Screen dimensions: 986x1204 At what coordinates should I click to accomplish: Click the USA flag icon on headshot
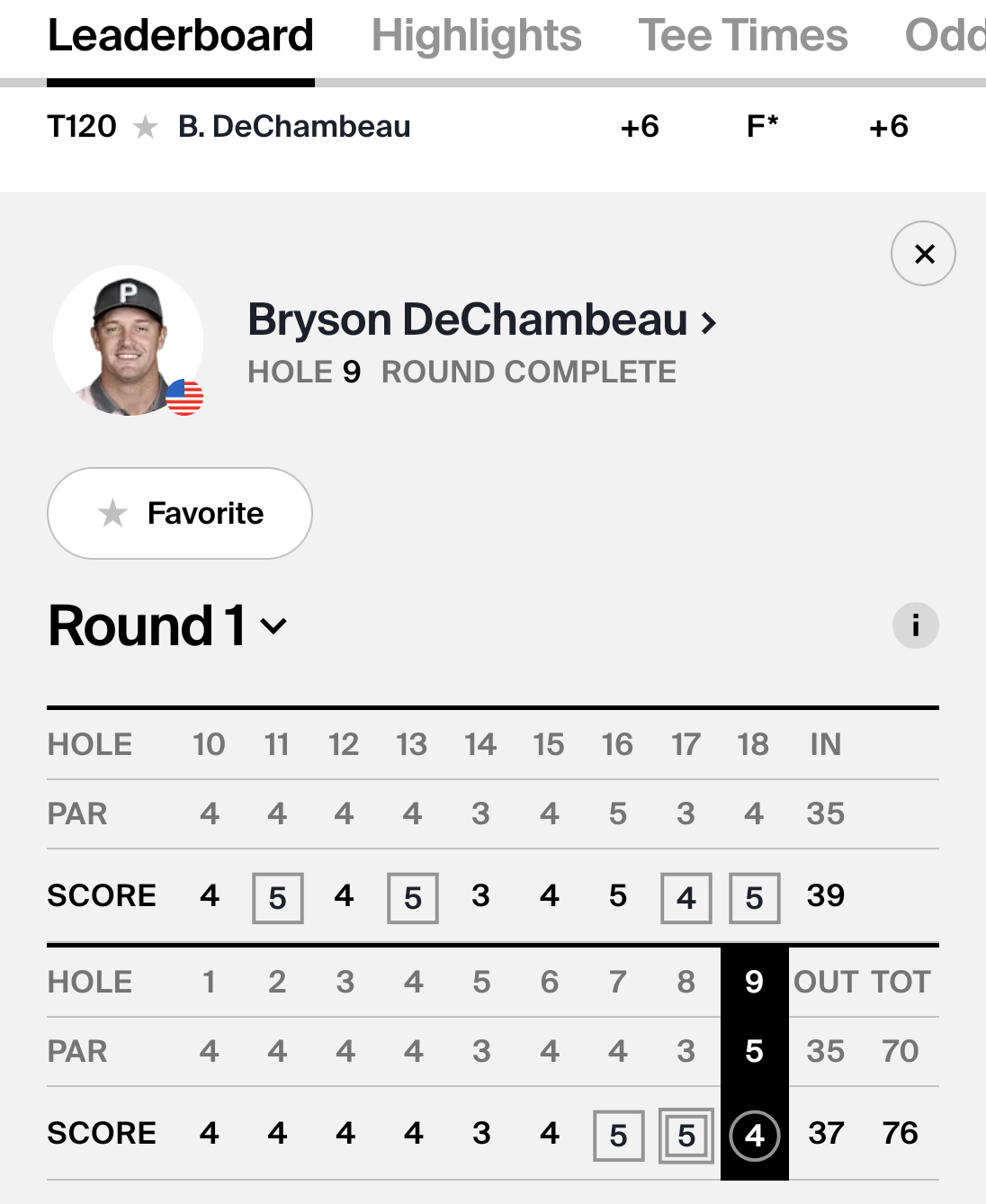184,397
